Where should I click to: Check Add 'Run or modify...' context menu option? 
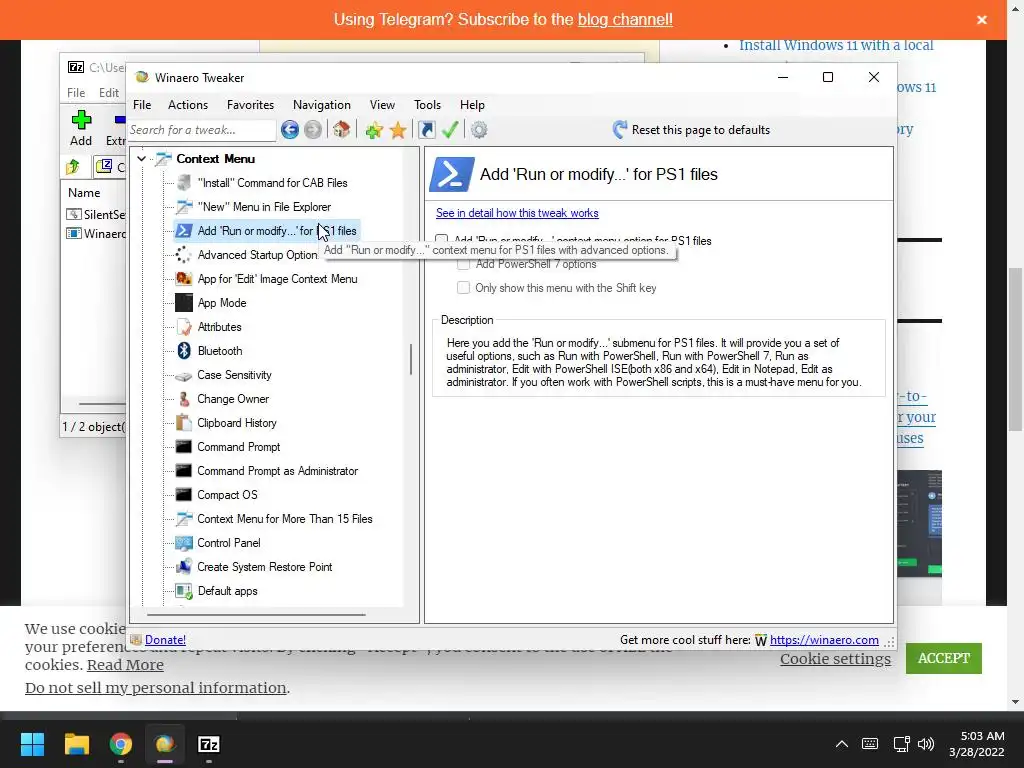coord(442,240)
